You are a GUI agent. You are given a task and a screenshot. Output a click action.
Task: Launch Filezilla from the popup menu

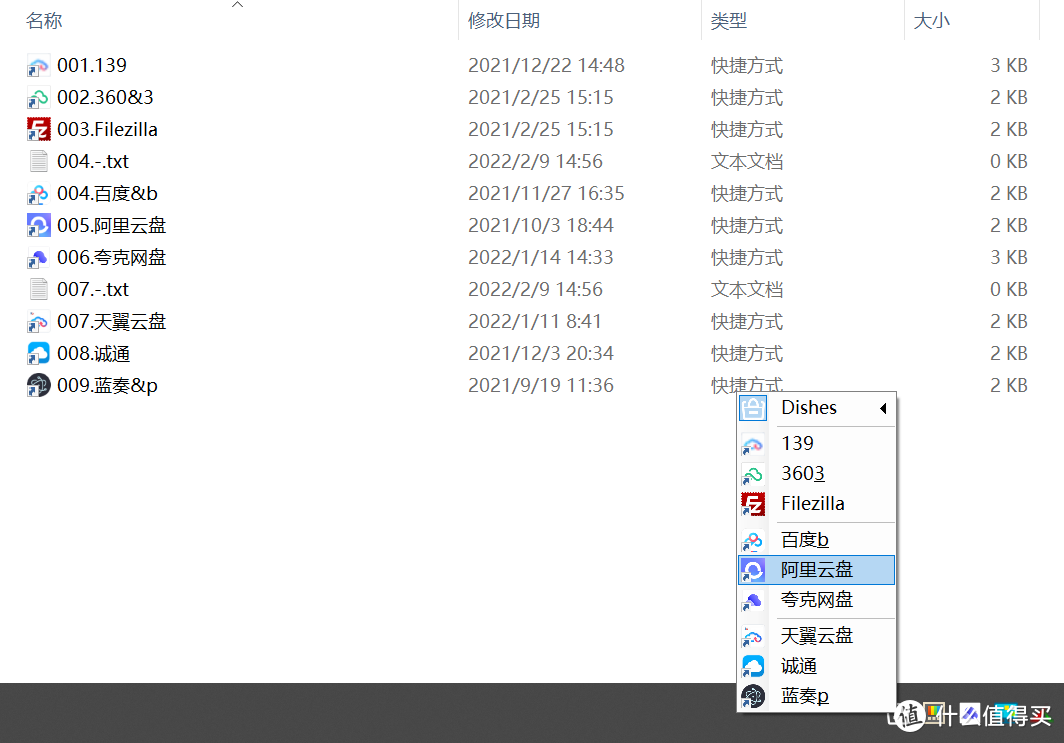click(x=816, y=503)
